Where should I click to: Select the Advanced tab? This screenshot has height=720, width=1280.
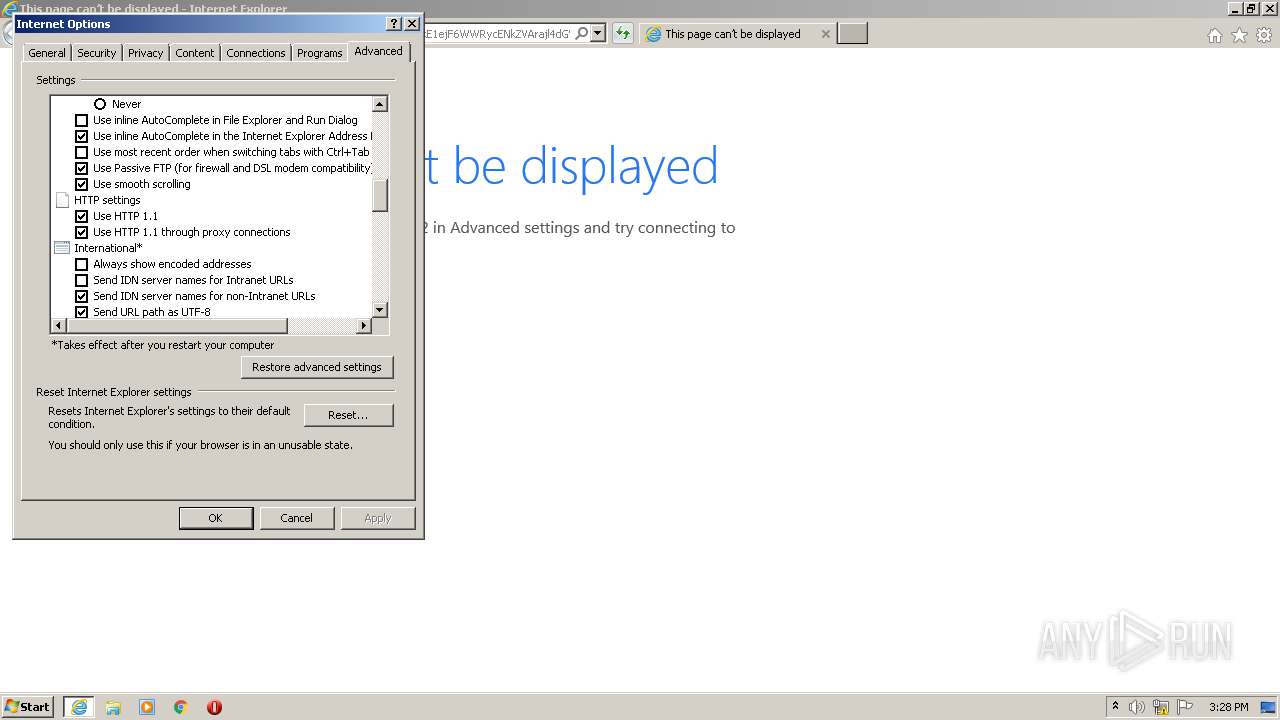378,51
